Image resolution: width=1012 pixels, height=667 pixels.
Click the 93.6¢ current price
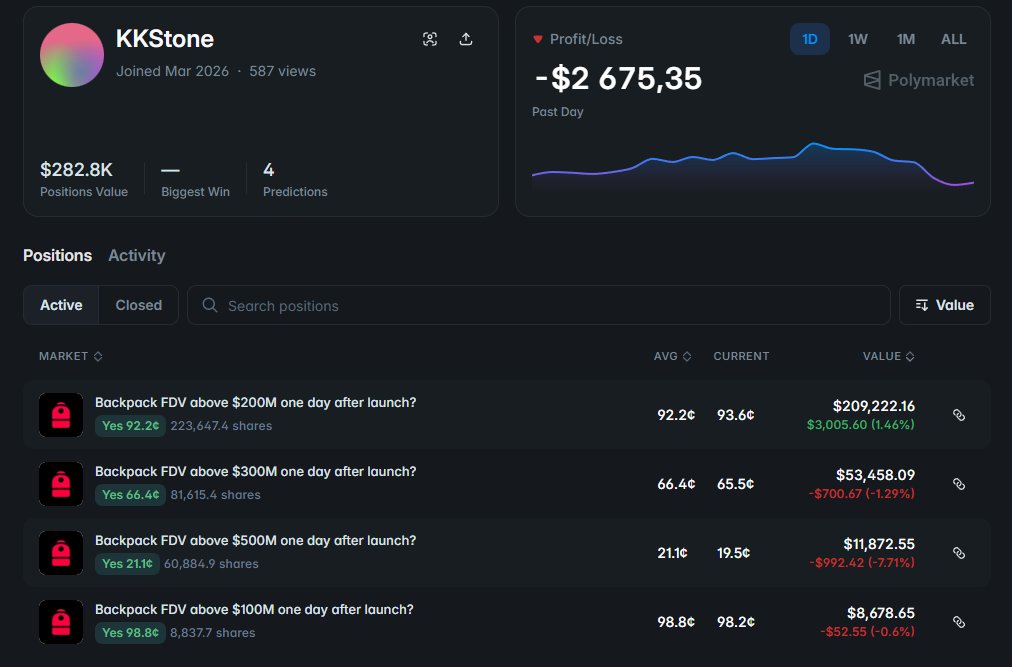(x=735, y=415)
